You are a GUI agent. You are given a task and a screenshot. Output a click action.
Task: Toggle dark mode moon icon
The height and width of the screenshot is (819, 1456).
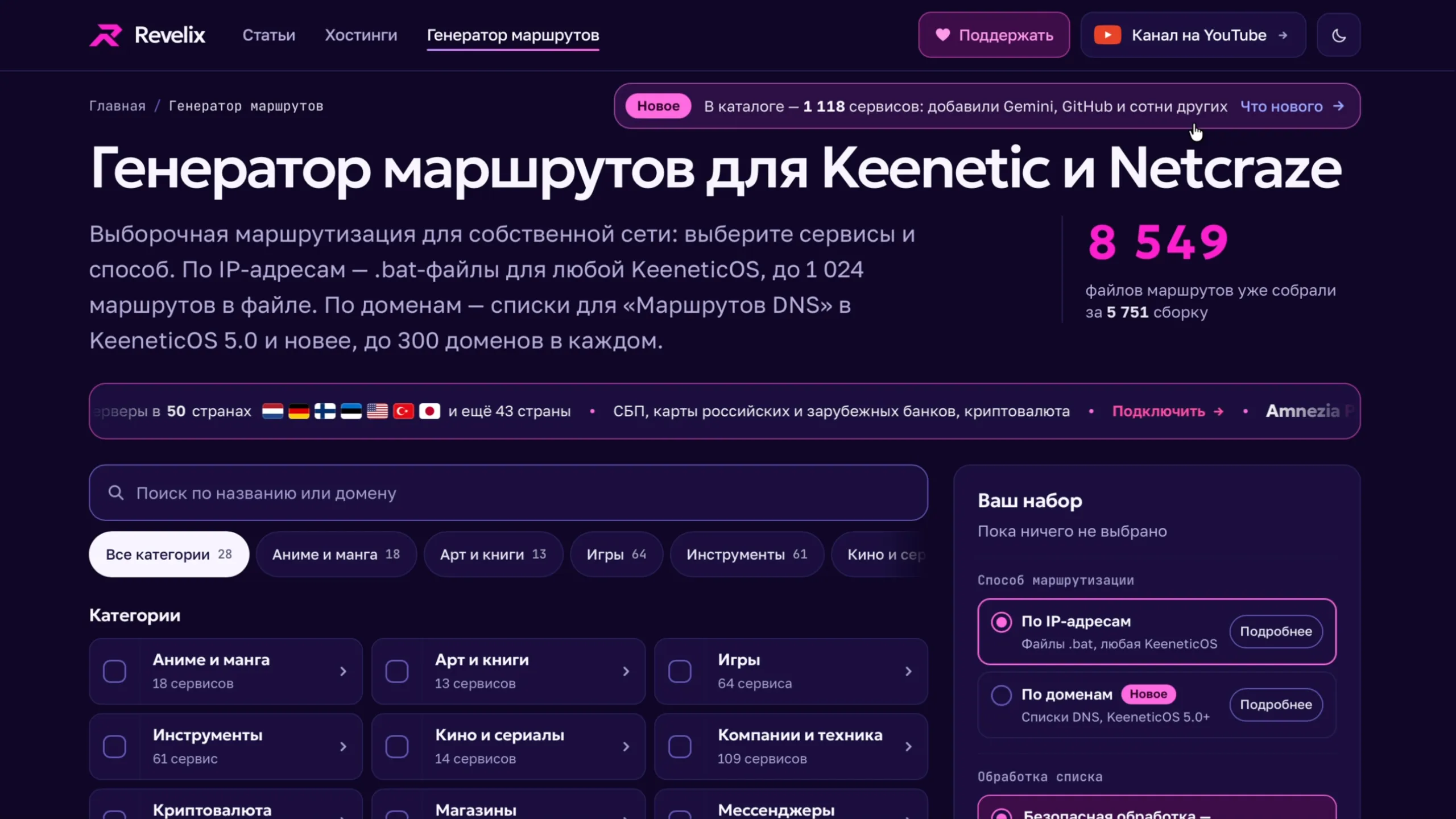1339,35
